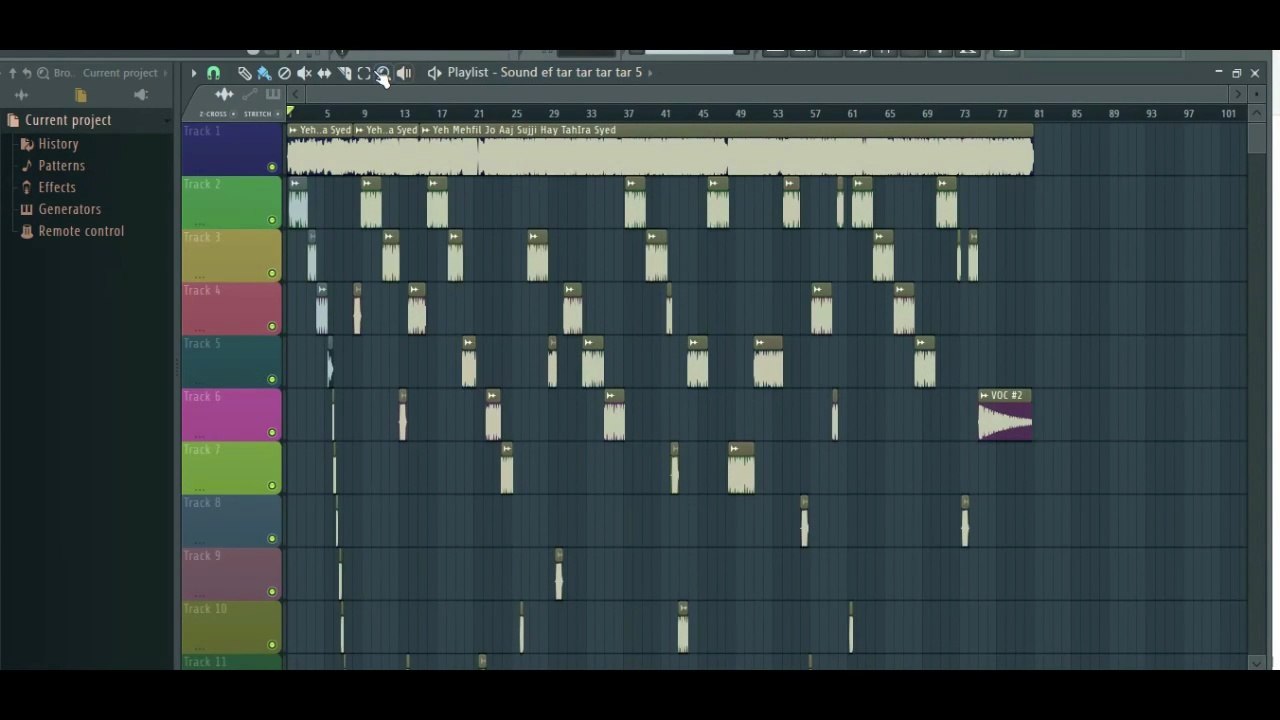The height and width of the screenshot is (720, 1280).
Task: Toggle mute switch on Track 6
Action: (272, 432)
